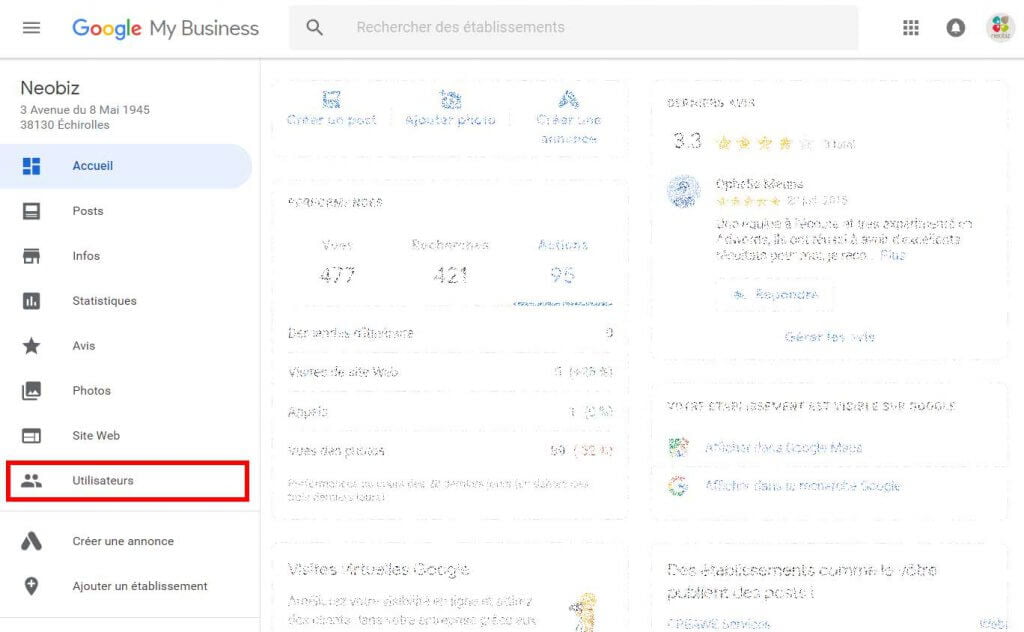Click the location pin add icon

pos(31,586)
